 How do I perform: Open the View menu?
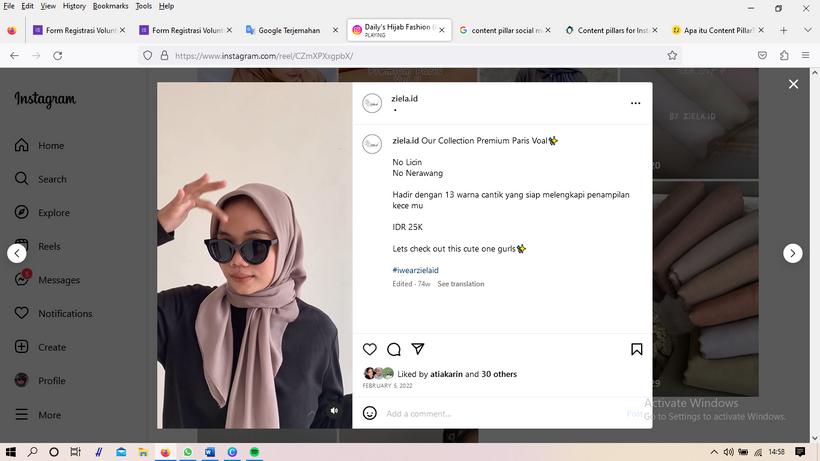pyautogui.click(x=48, y=6)
